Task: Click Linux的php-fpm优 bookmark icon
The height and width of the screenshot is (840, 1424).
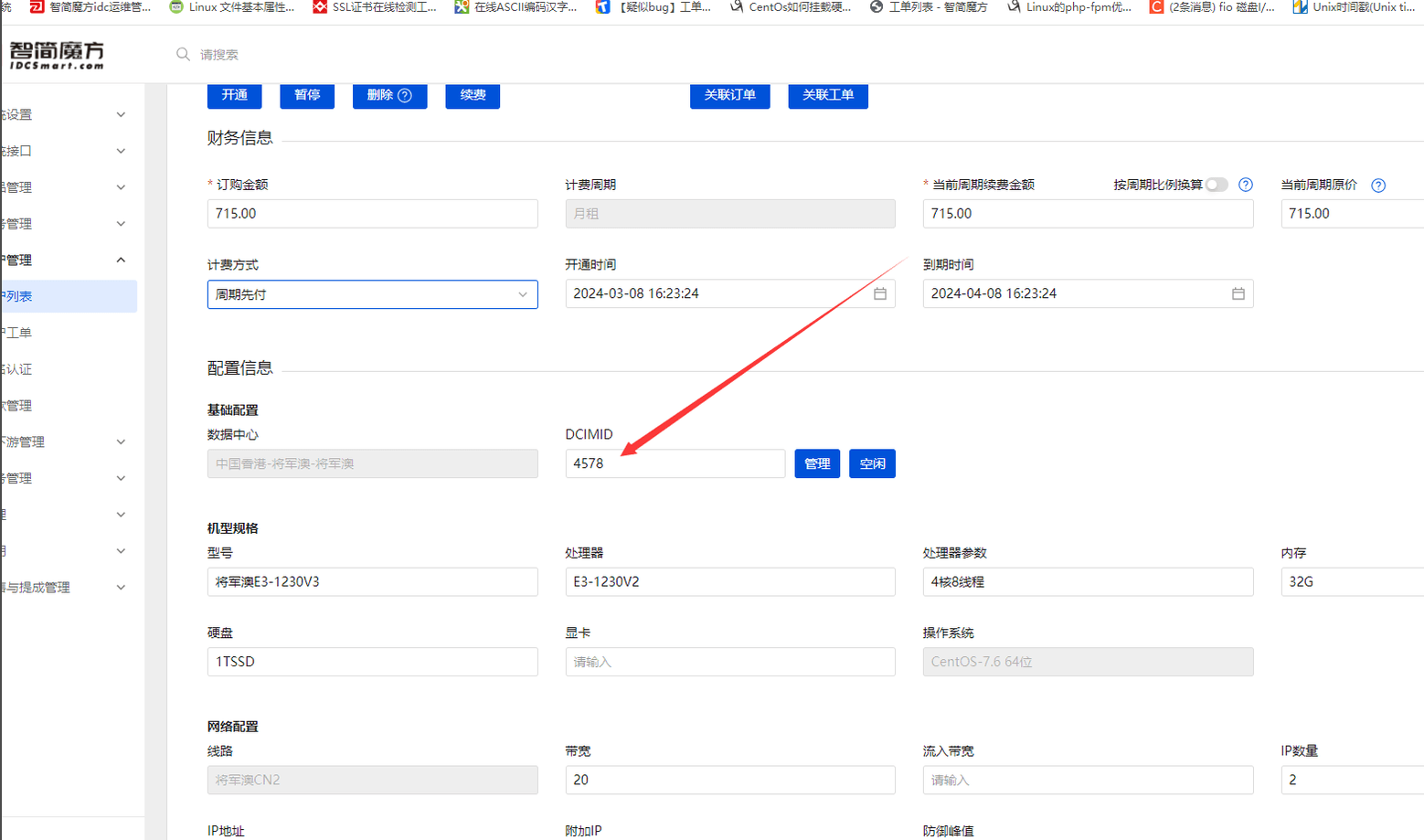Action: click(1014, 6)
